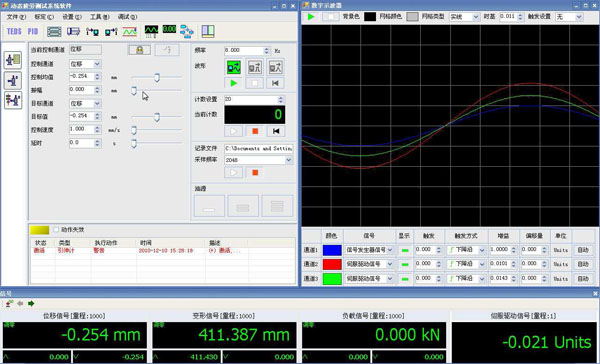Click the green arrow in signal panel

click(31, 304)
